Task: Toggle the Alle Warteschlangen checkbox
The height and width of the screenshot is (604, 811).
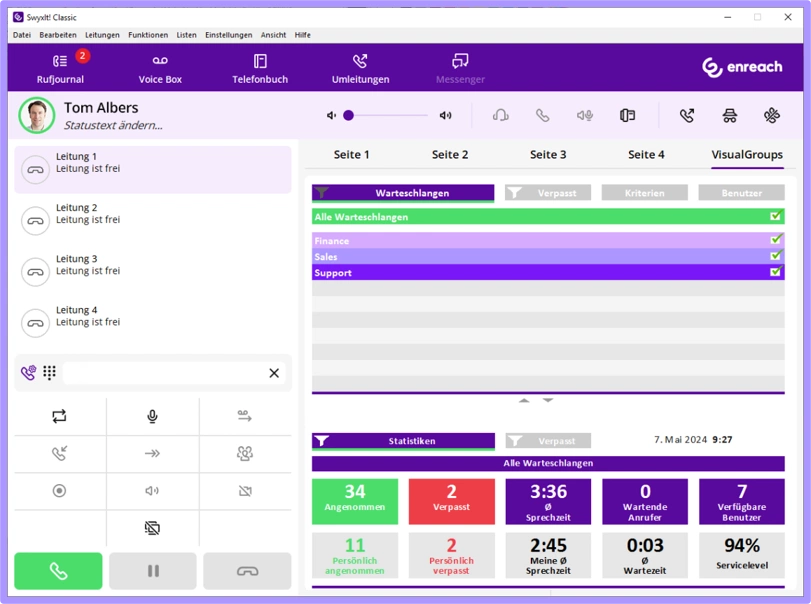Action: (x=775, y=216)
